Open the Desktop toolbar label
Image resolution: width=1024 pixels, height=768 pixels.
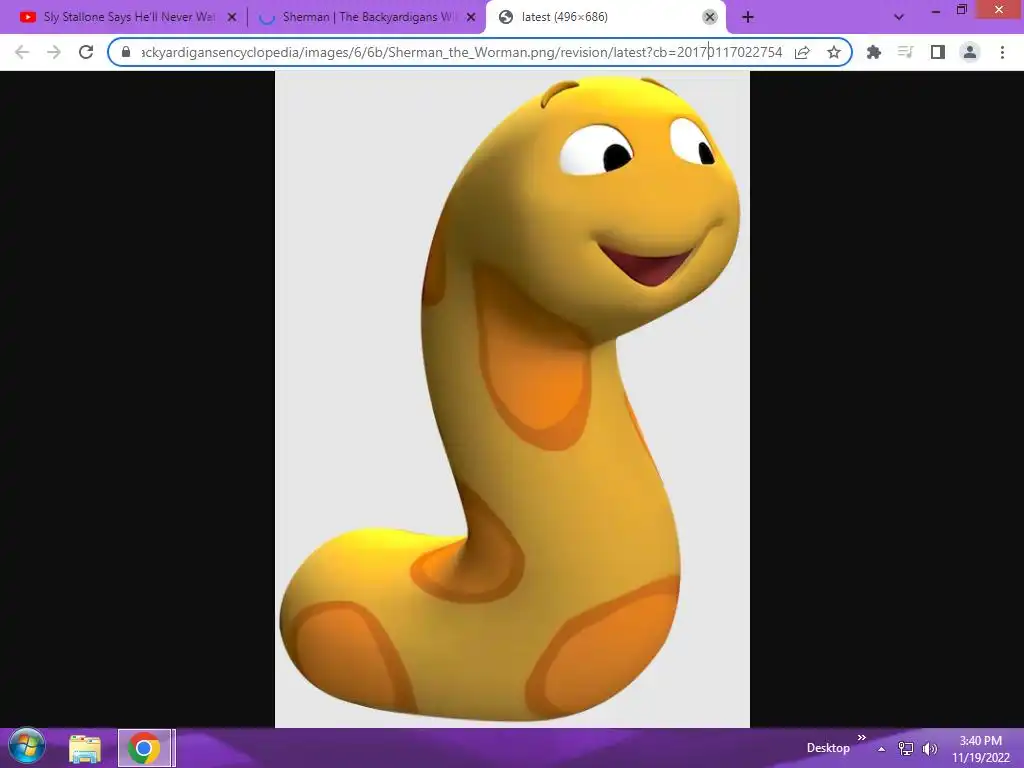(828, 748)
